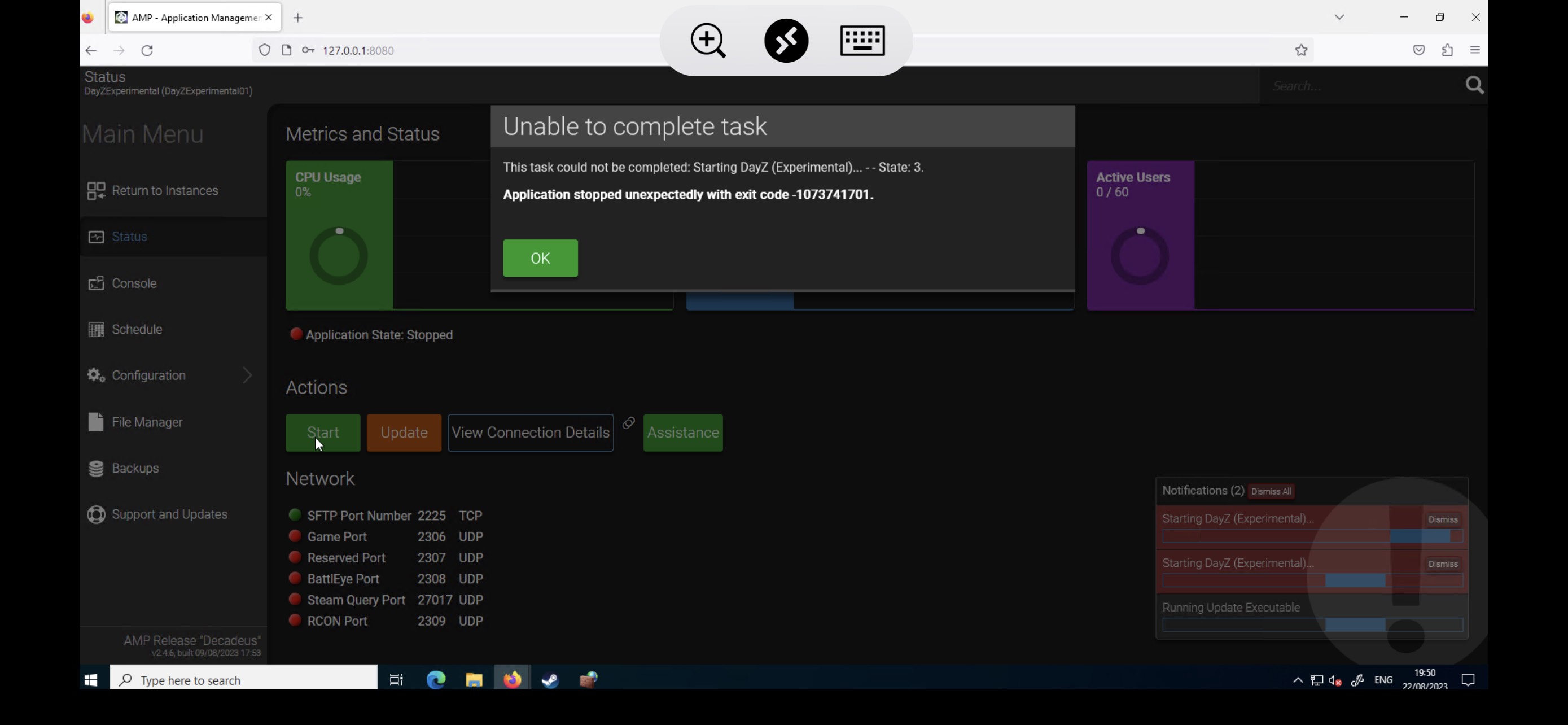
Task: Close the AMP browser tab
Action: point(269,18)
